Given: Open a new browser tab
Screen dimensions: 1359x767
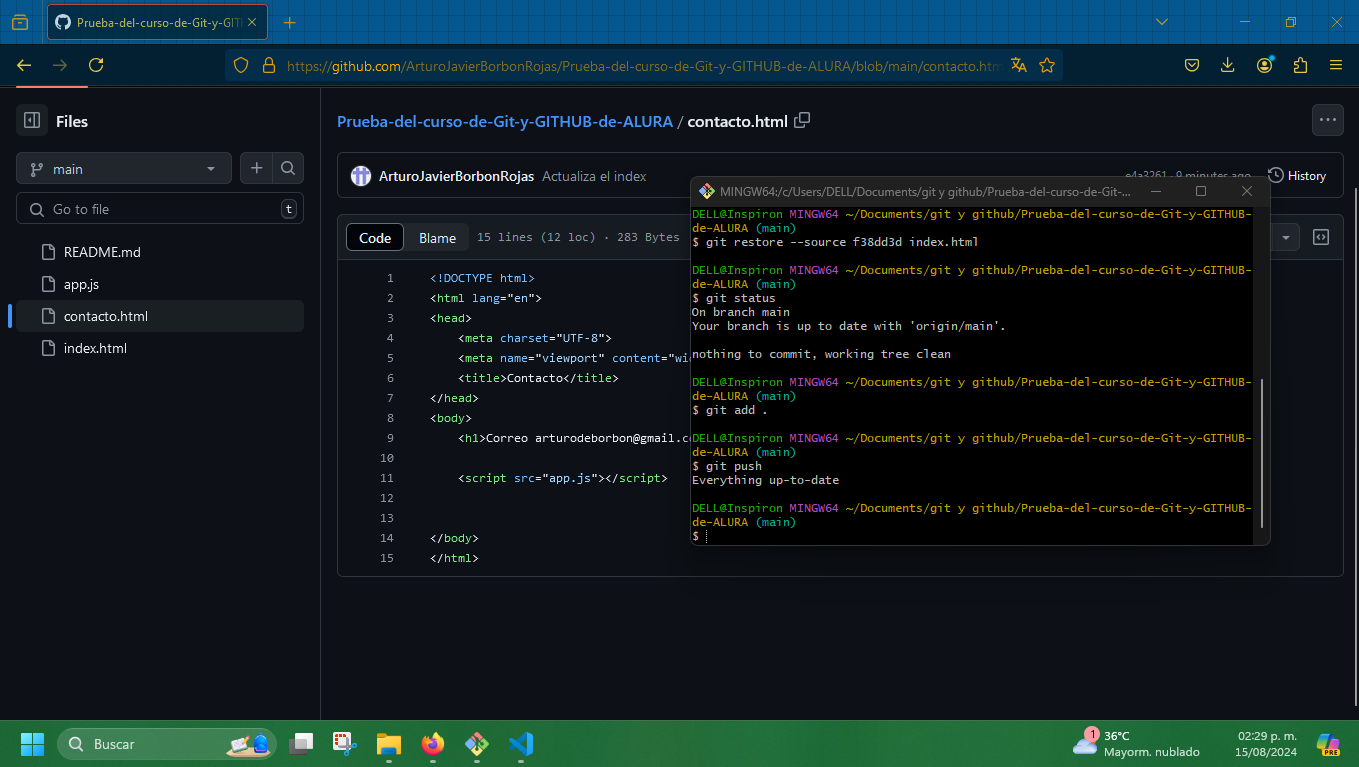Looking at the screenshot, I should 290,22.
